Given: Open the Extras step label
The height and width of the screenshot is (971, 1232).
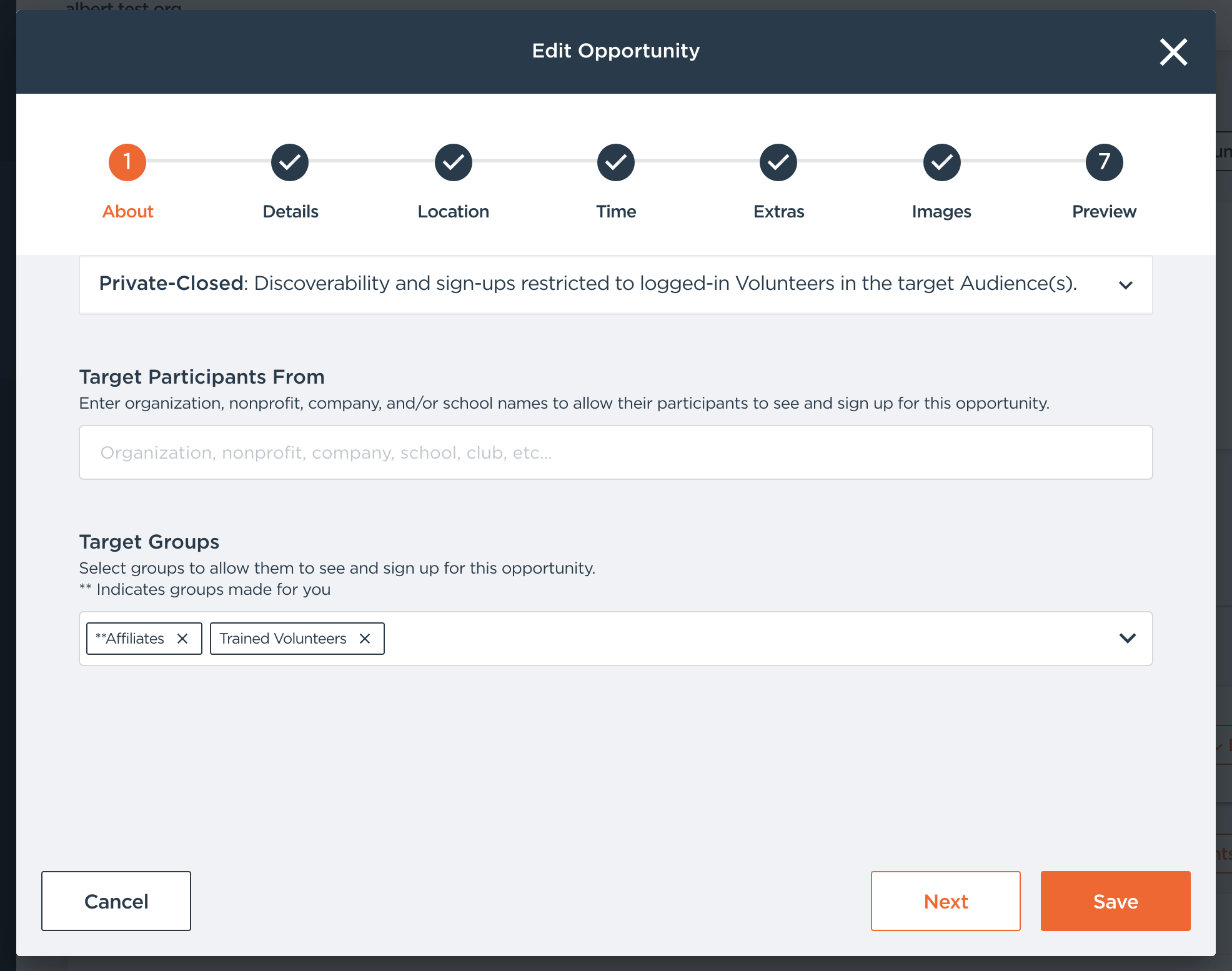Looking at the screenshot, I should pos(778,212).
